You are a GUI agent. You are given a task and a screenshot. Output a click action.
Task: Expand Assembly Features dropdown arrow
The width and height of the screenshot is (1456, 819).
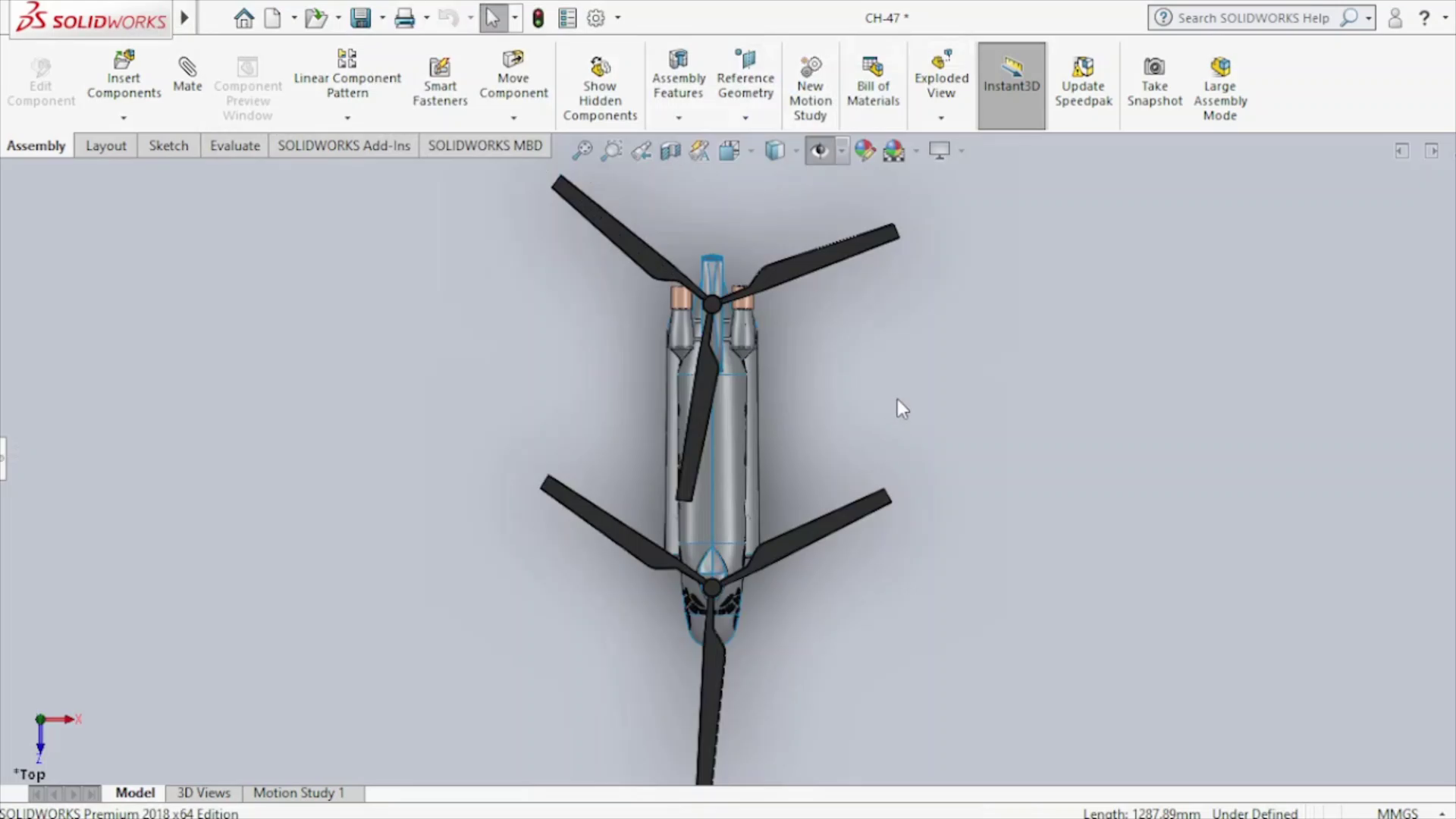point(679,118)
